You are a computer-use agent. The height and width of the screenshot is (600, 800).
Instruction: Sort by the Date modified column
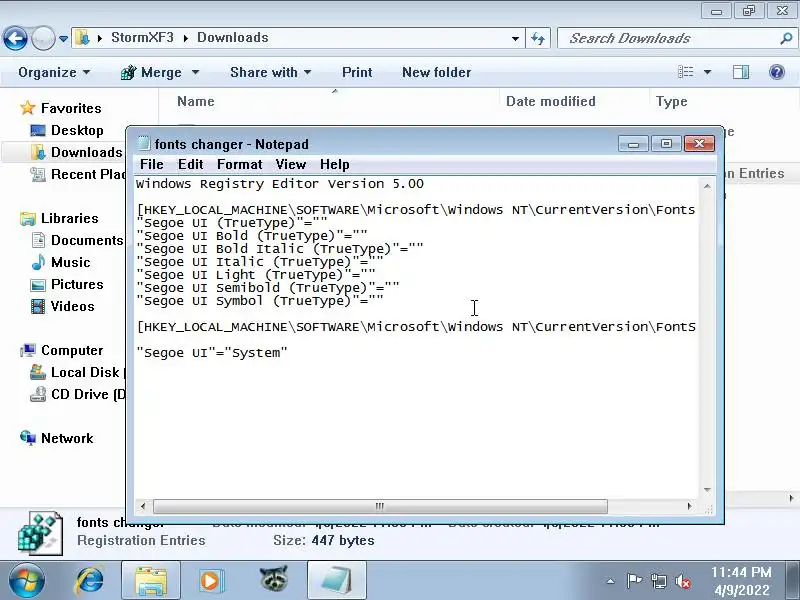pos(551,101)
